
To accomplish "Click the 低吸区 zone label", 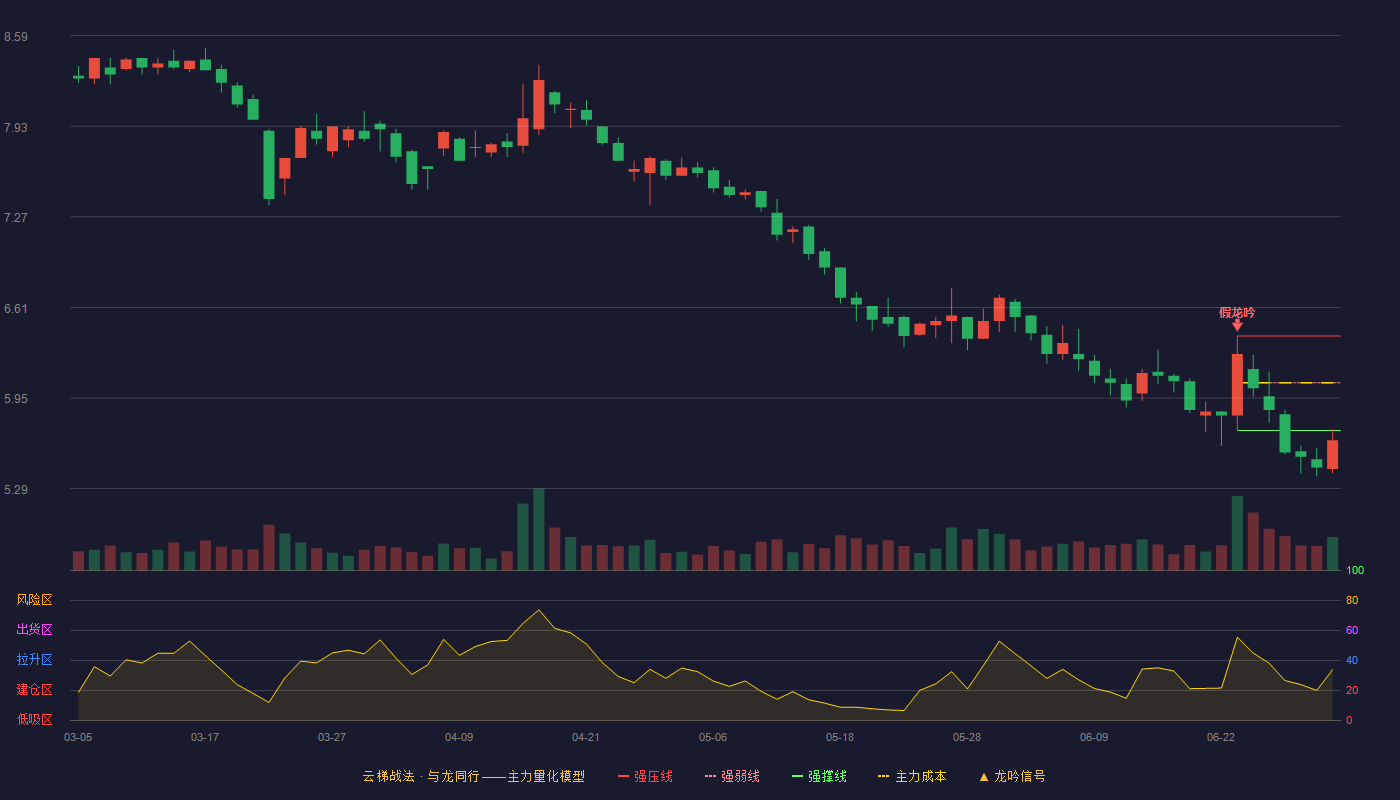I will click(34, 719).
